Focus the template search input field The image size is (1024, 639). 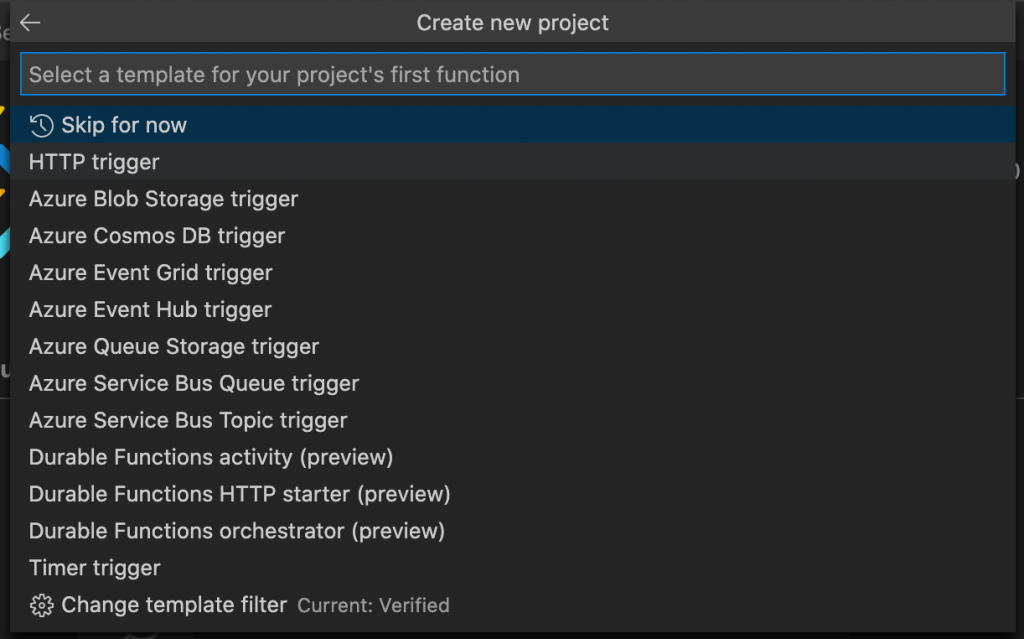[x=512, y=74]
